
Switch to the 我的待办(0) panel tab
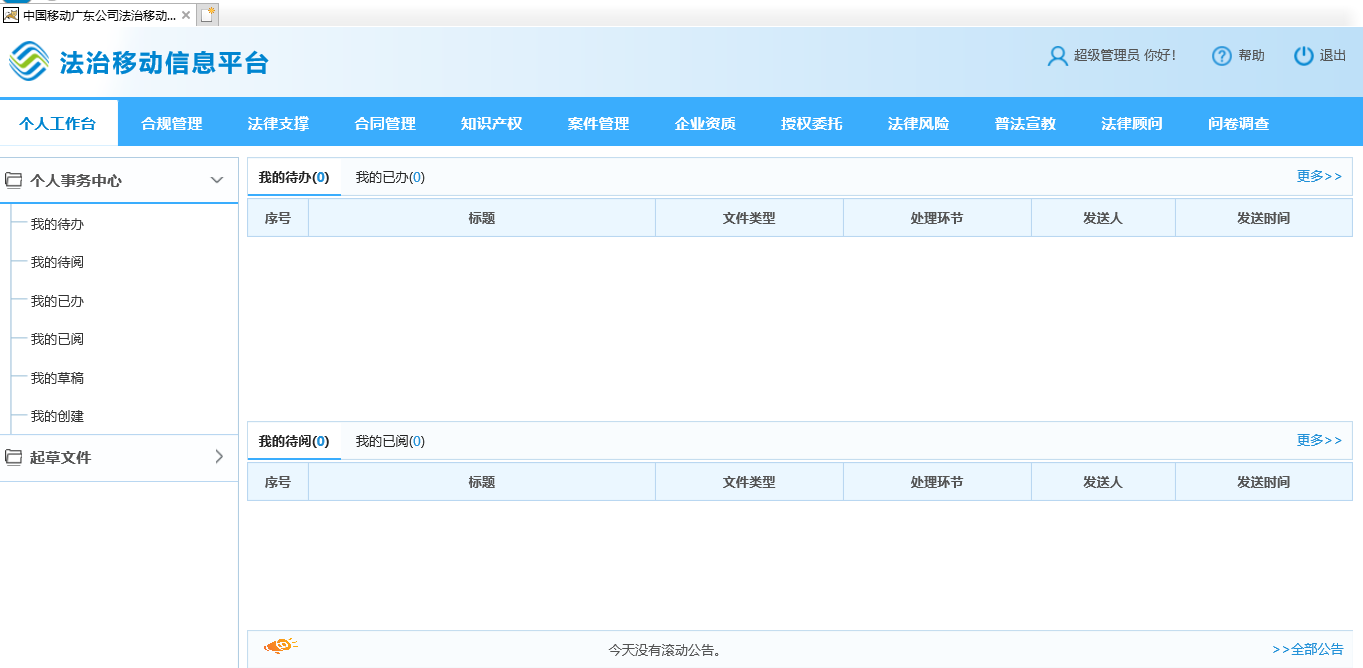294,177
